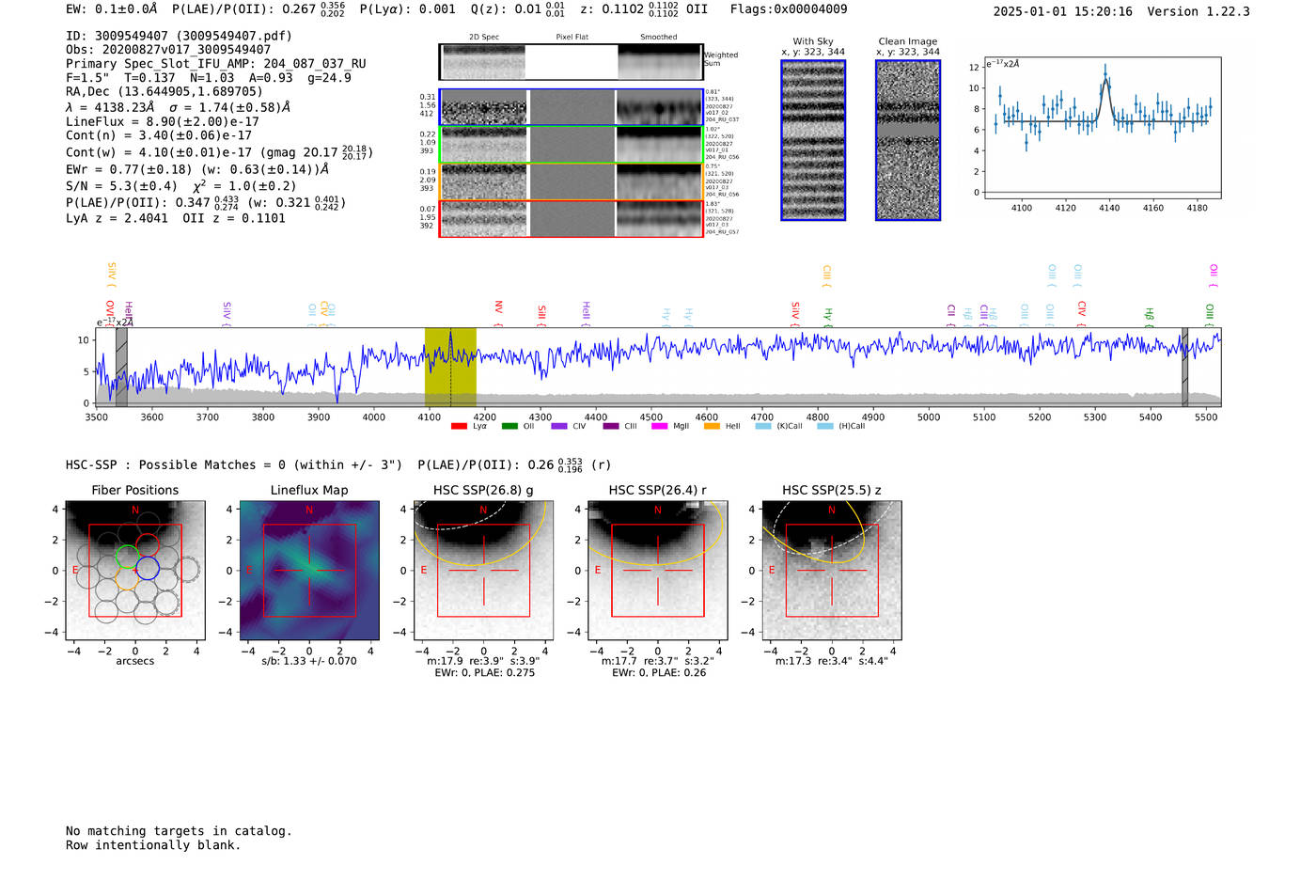The height and width of the screenshot is (896, 1316).
Task: Click the Weighted Sum 2D spectrum strip
Action: point(571,62)
